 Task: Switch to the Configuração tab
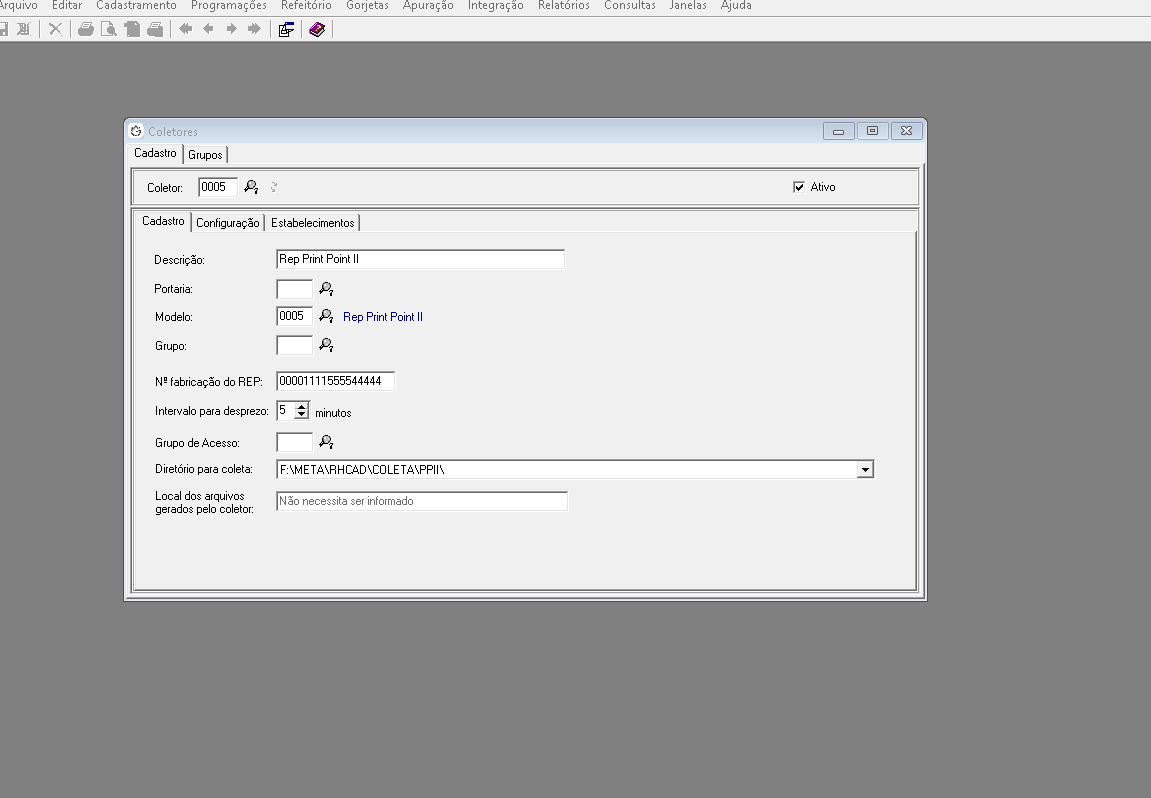point(227,223)
